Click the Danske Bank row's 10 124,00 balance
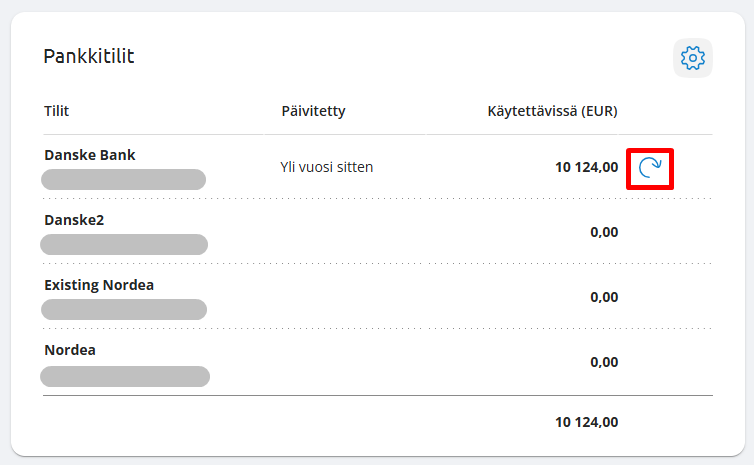This screenshot has width=754, height=465. tap(586, 167)
